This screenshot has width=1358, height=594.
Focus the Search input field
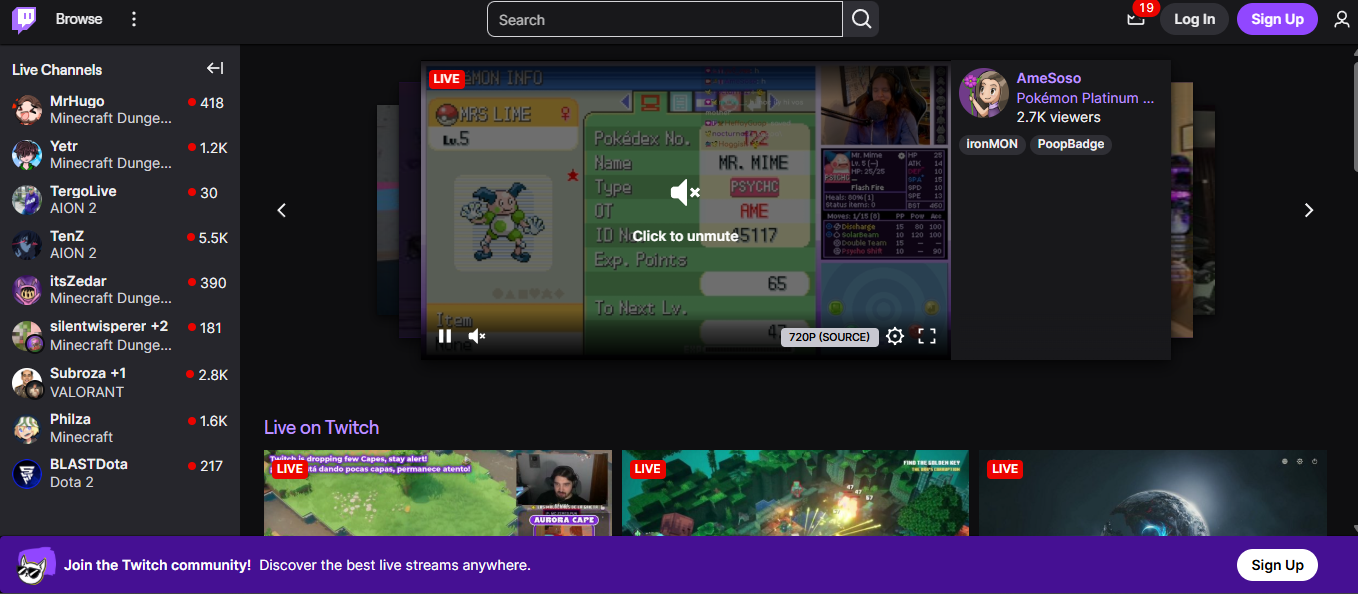point(665,19)
